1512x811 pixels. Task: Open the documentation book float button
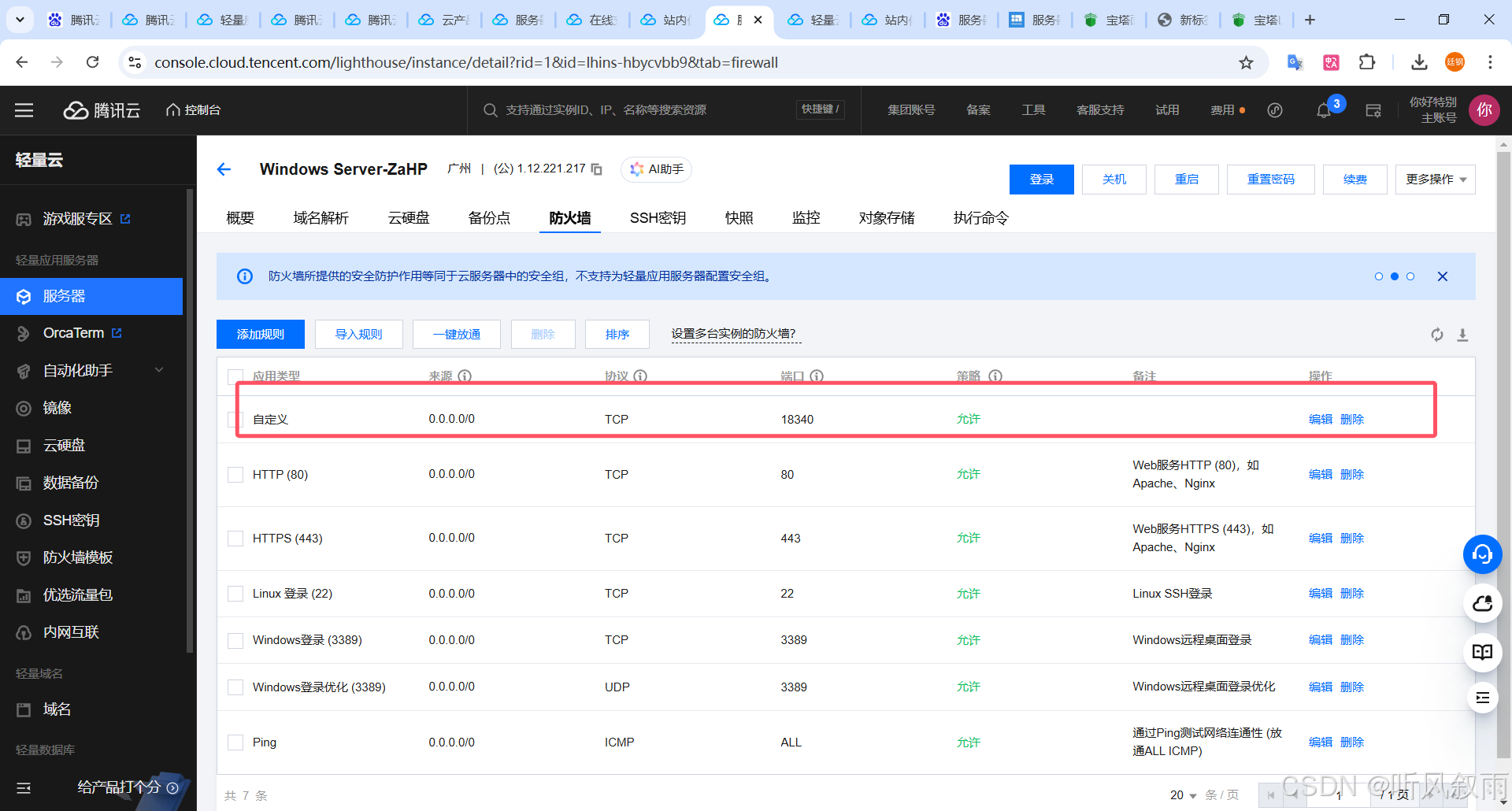(1482, 652)
